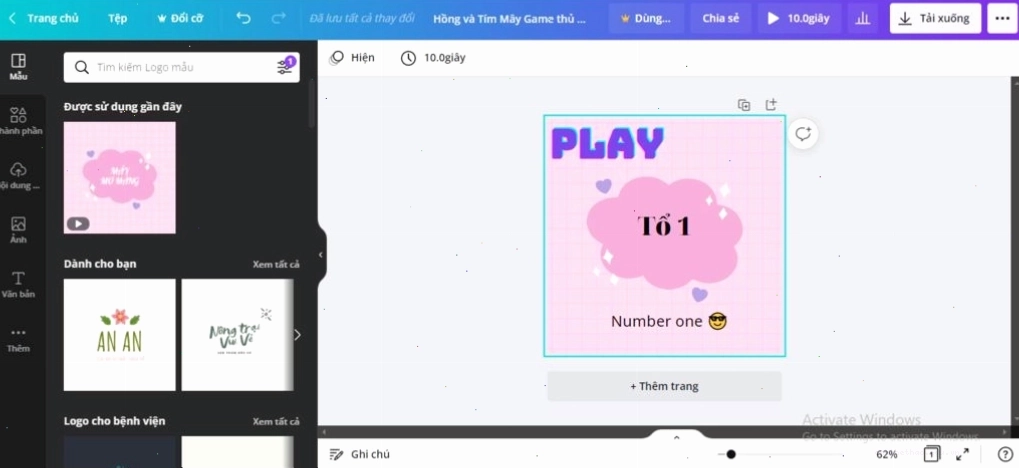Open the page grid view icon
The height and width of the screenshot is (469, 1019).
click(932, 454)
